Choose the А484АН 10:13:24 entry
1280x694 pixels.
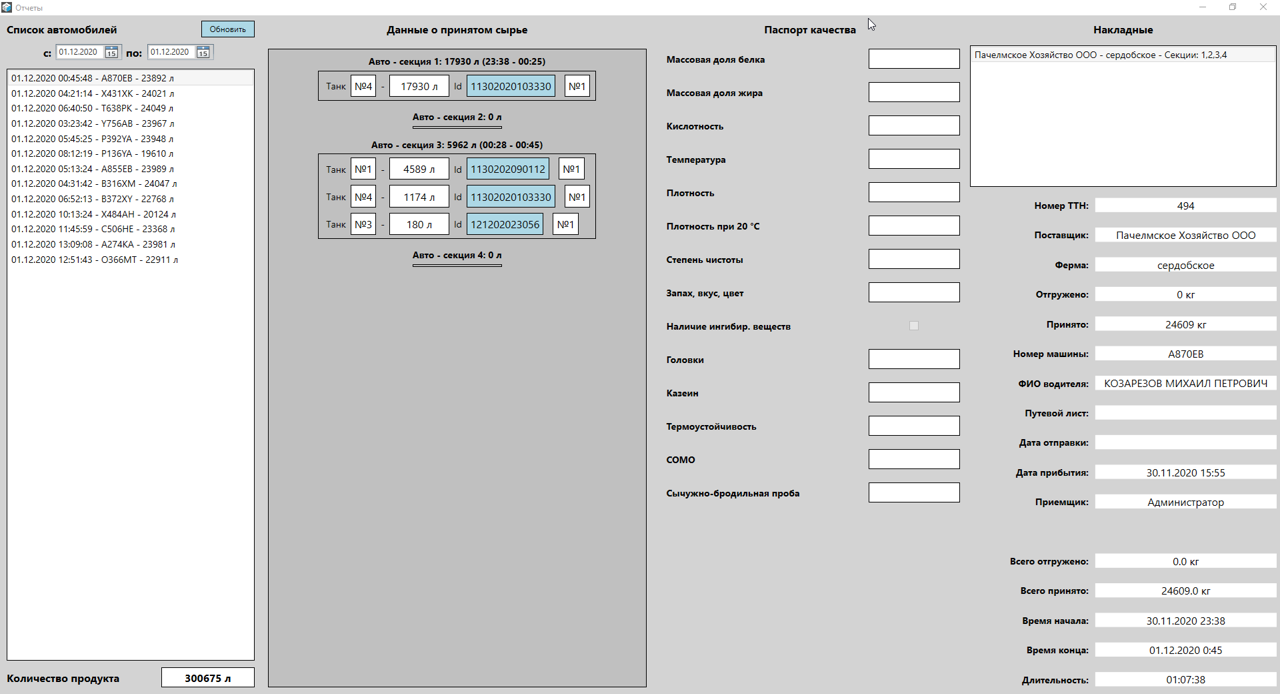click(x=93, y=214)
